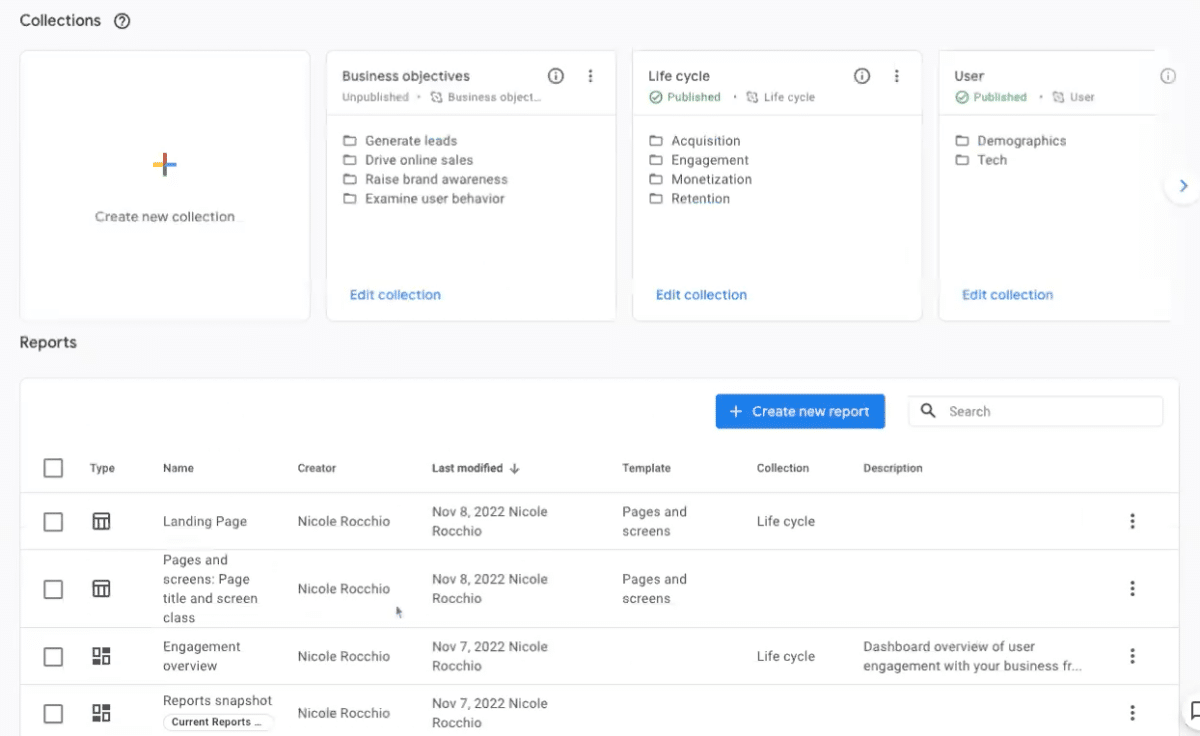Image resolution: width=1200 pixels, height=736 pixels.
Task: Click table type icon for Landing Page row
Action: (x=101, y=521)
